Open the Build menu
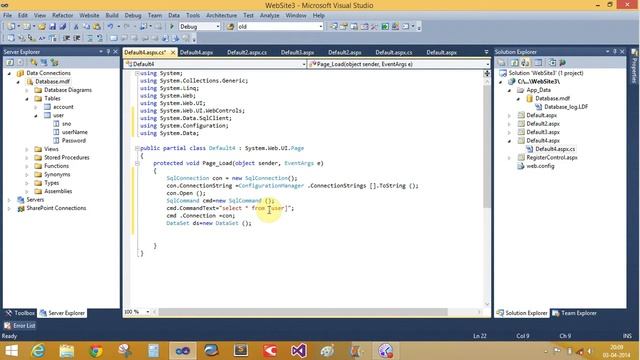The image size is (640, 360). [x=112, y=15]
